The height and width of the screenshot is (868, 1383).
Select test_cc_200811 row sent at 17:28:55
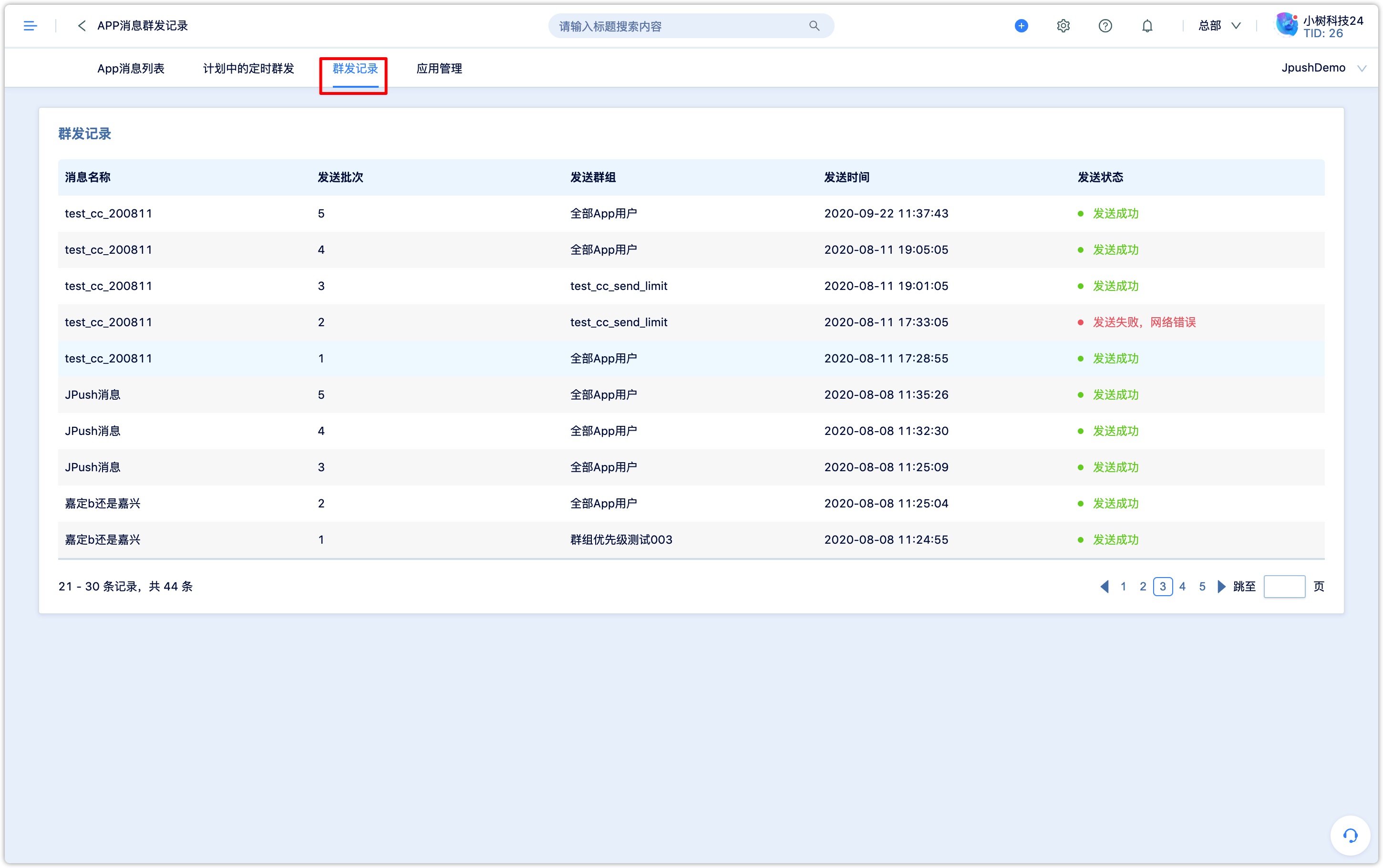[691, 358]
